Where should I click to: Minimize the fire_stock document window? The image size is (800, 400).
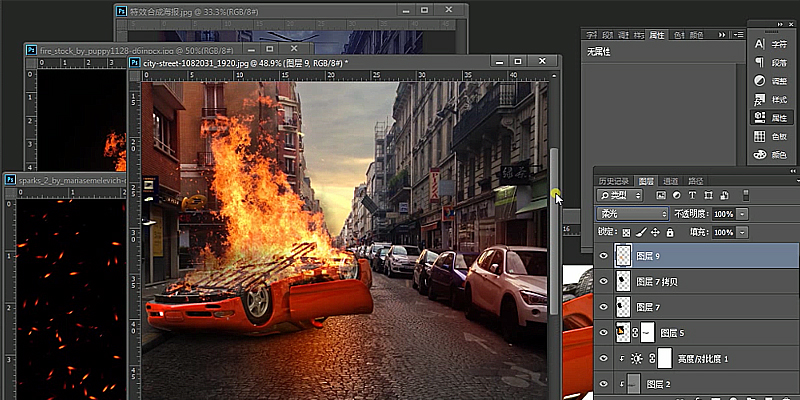(x=251, y=48)
